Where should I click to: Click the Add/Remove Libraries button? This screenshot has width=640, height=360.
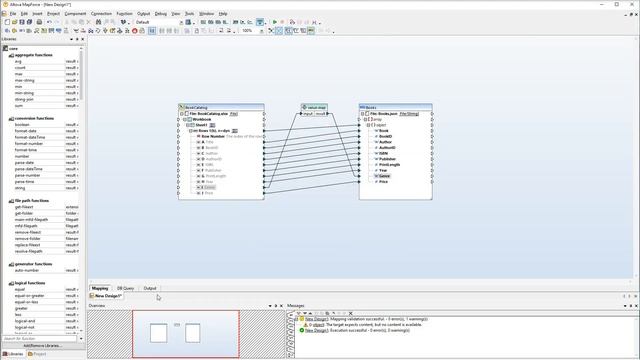43,346
